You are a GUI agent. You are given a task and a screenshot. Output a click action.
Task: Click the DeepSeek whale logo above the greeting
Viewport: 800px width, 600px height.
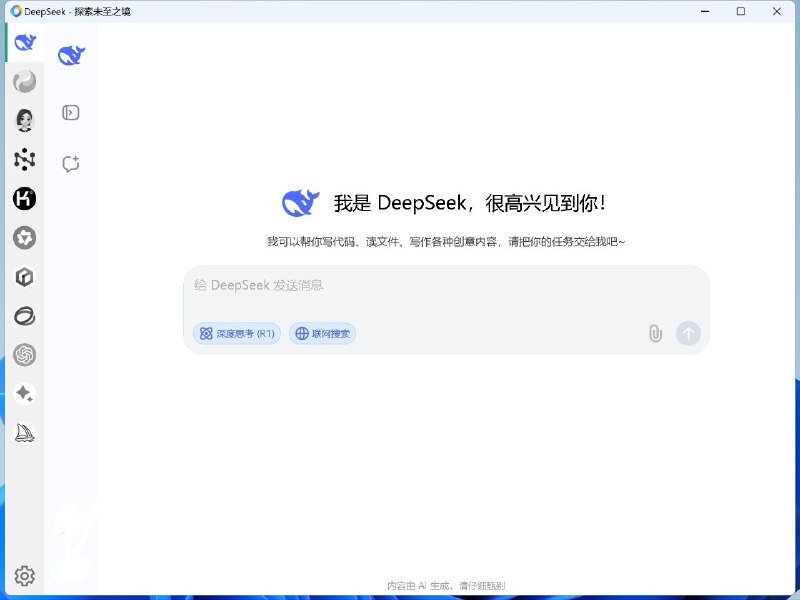[303, 201]
